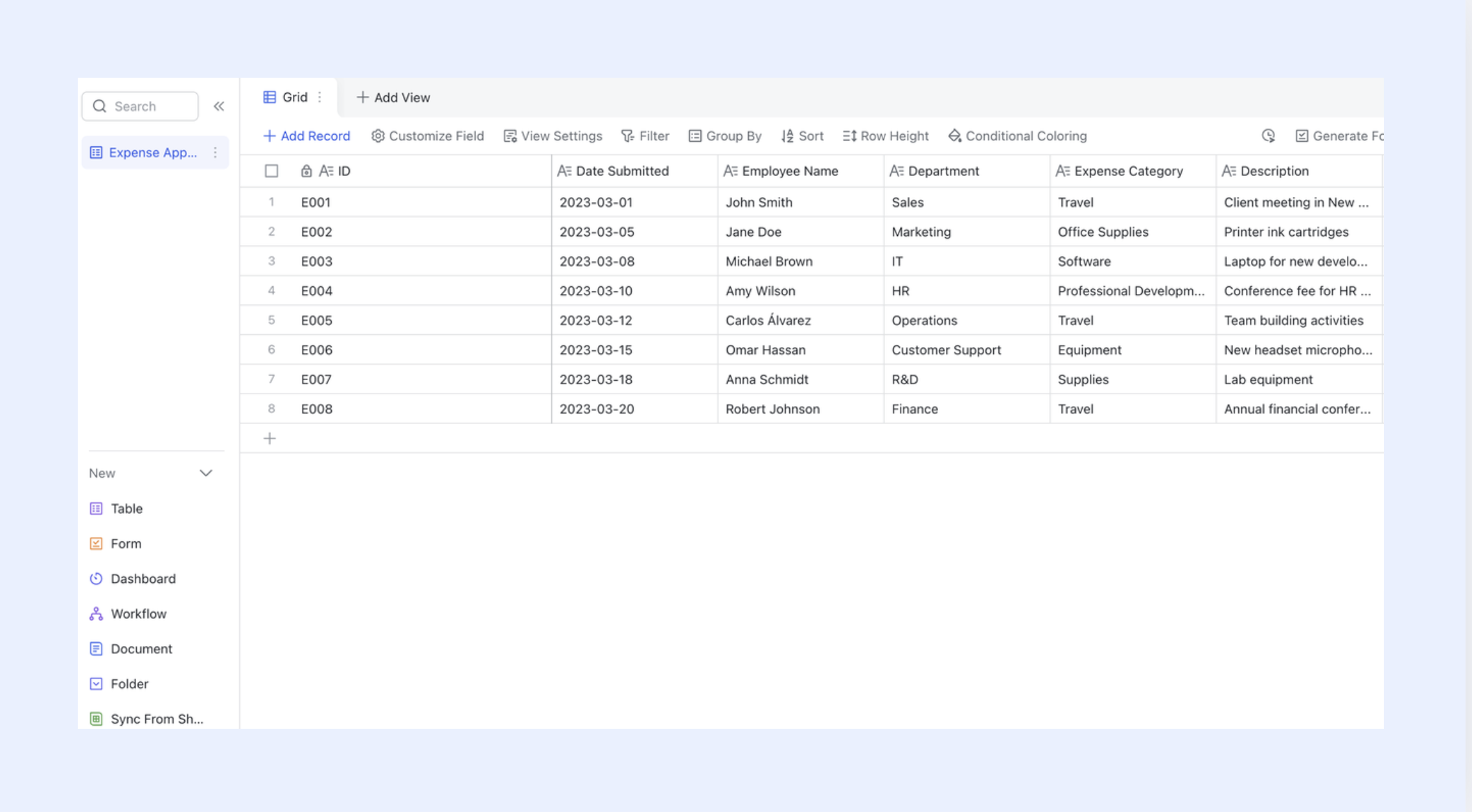The height and width of the screenshot is (812, 1472).
Task: Open Group By options
Action: point(725,136)
